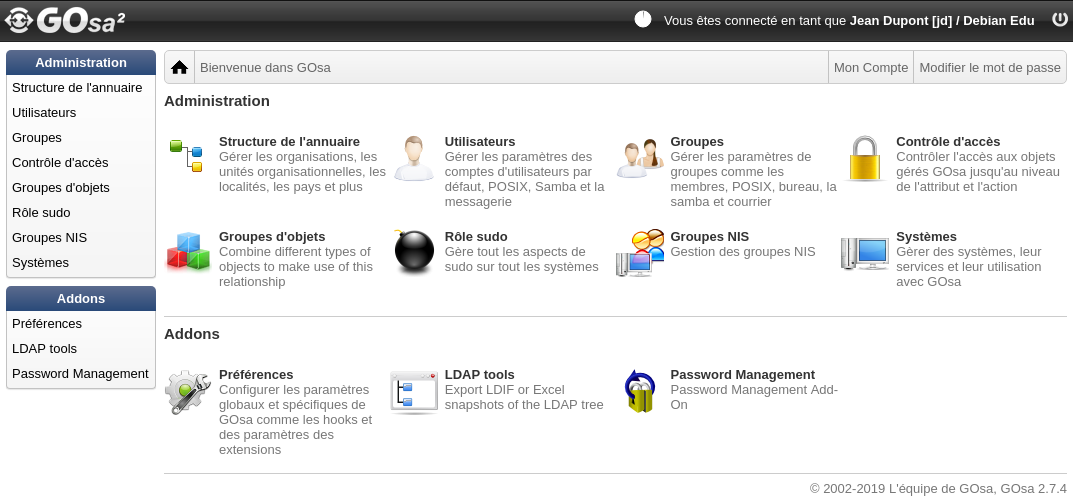1073x498 pixels.
Task: Open the Utilisateurs title link in main panel
Action: pyautogui.click(x=480, y=142)
